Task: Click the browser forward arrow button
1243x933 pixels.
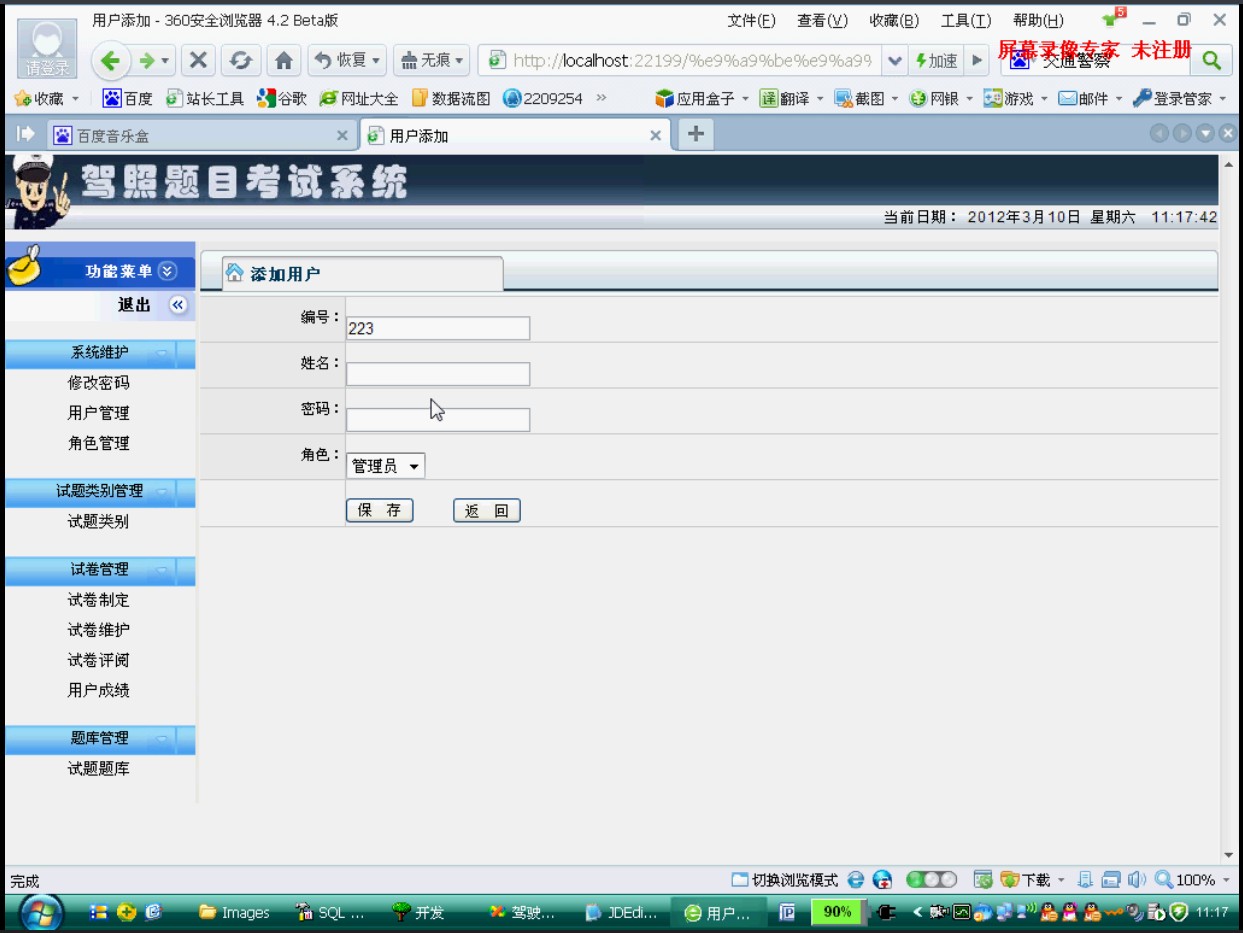Action: (148, 60)
